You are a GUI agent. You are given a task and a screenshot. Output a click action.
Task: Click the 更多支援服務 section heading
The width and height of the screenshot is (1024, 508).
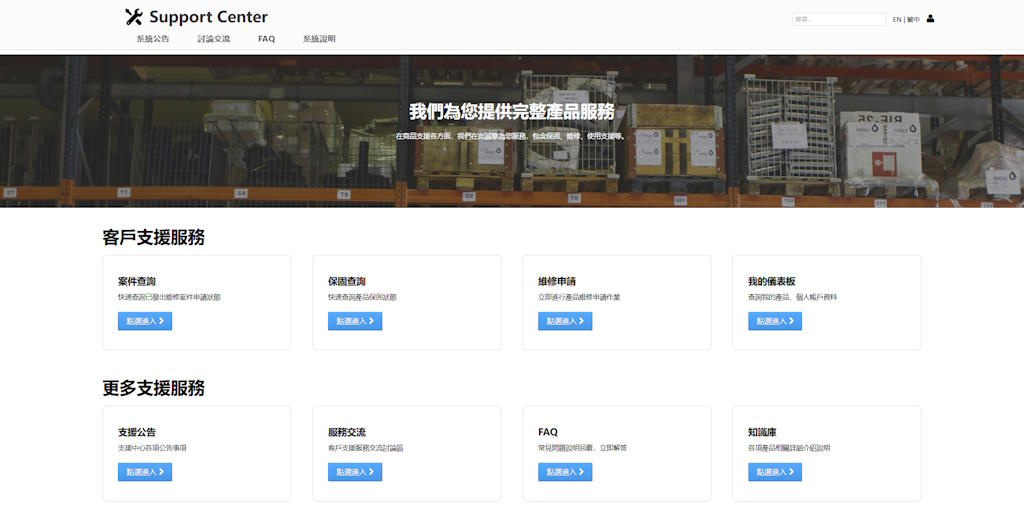(153, 389)
